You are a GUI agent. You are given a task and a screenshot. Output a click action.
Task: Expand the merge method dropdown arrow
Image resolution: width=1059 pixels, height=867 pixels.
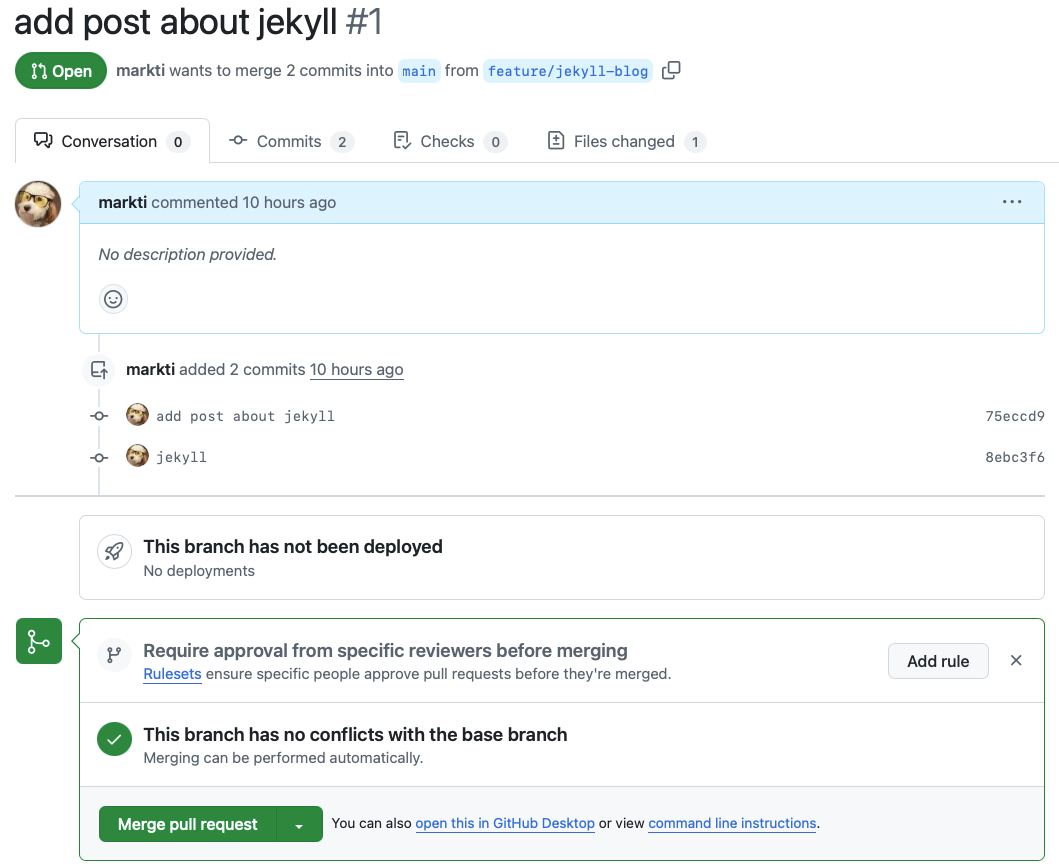299,824
